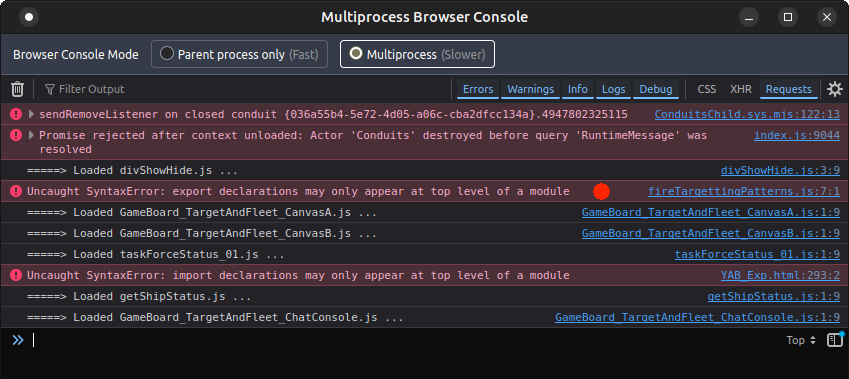Toggle the Warnings filter
The image size is (849, 379).
click(531, 89)
